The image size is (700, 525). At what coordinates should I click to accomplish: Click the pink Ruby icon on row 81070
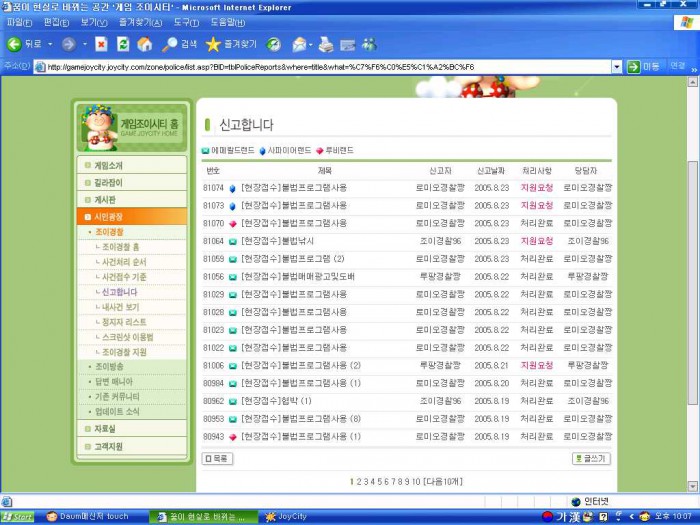(x=232, y=223)
